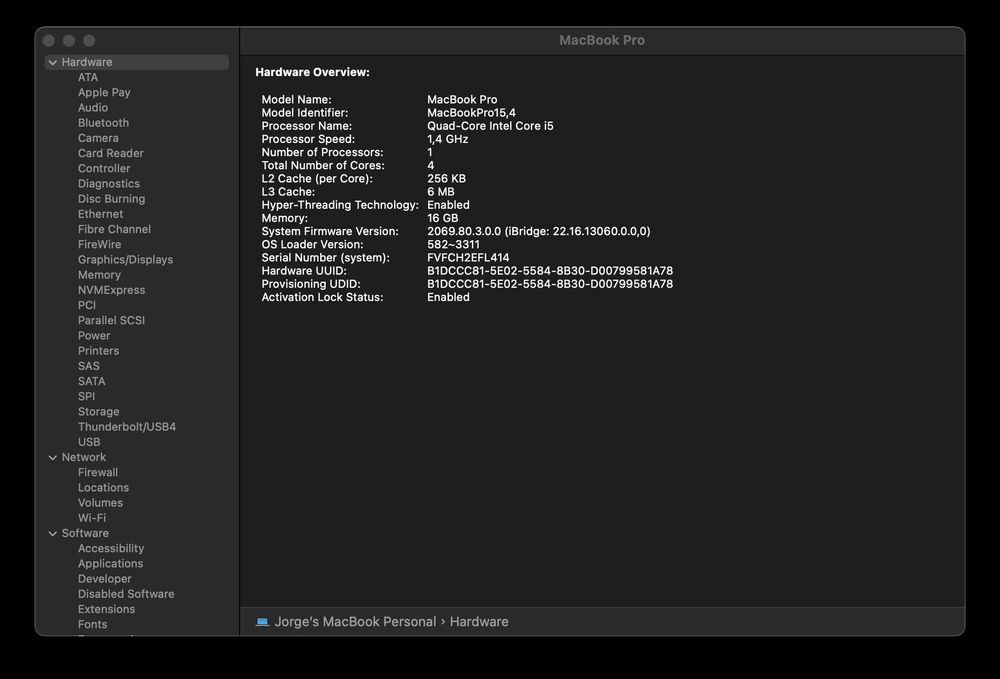1000x679 pixels.
Task: Select Ethernet in the sidebar
Action: pyautogui.click(x=101, y=214)
